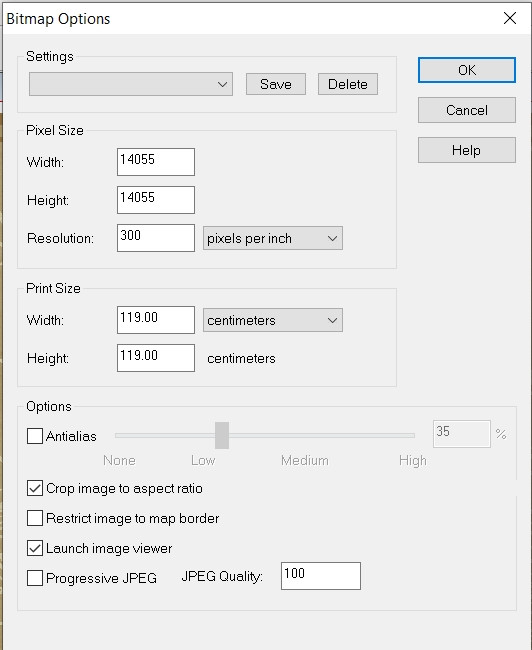Focus the Pixel Size Height field
The height and width of the screenshot is (650, 532).
pos(156,200)
